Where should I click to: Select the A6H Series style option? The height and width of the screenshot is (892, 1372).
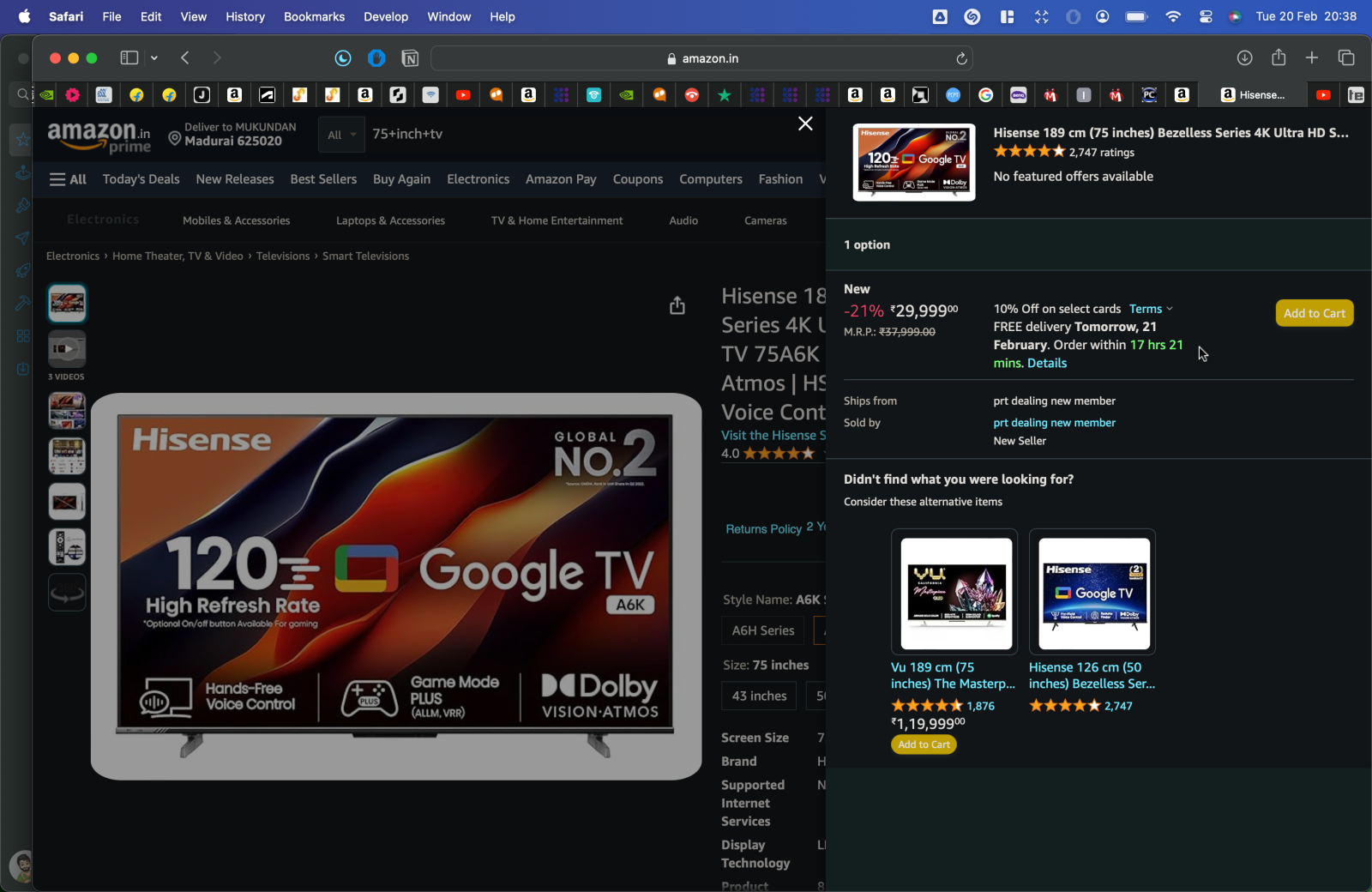763,630
